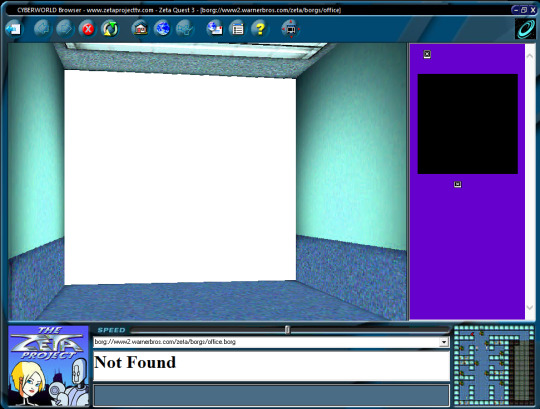Adjust the SPEED slider handle
This screenshot has height=409, width=540.
[x=287, y=330]
